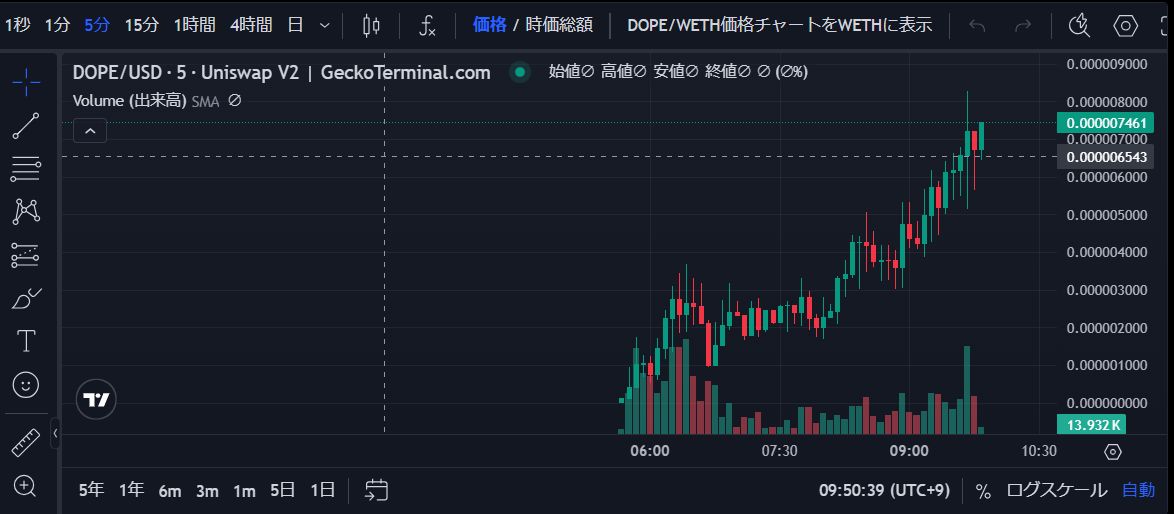Open the quick search lightning icon
The width and height of the screenshot is (1174, 514).
(1079, 25)
